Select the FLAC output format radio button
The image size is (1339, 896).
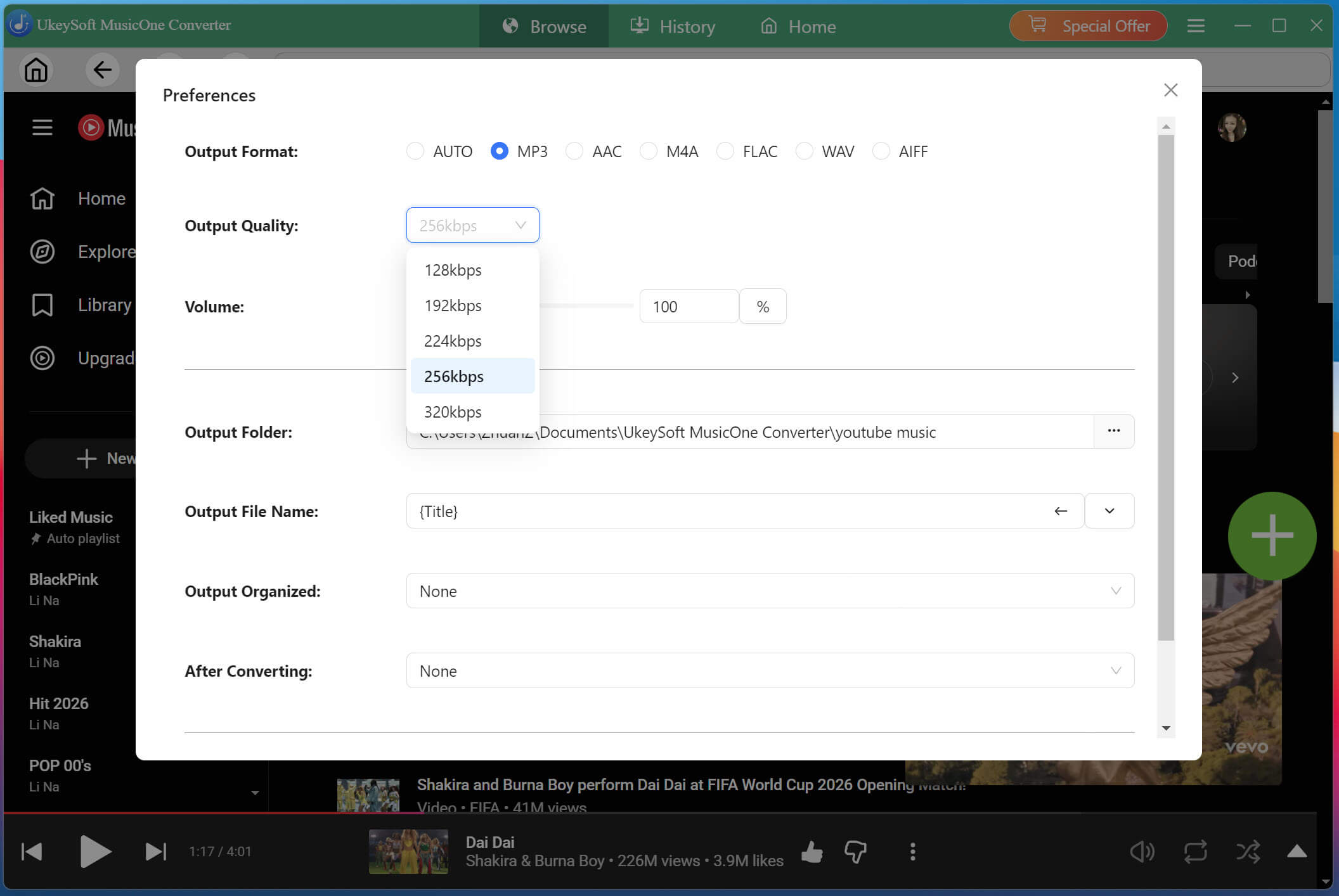point(725,151)
